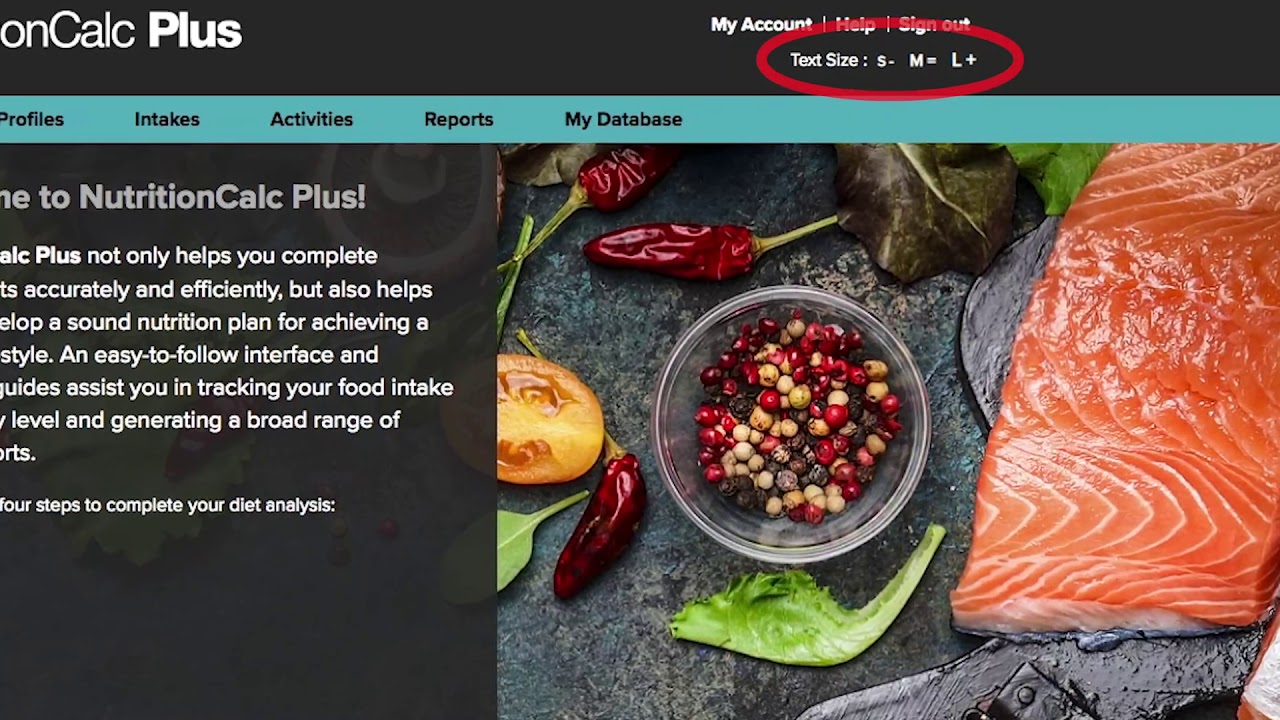This screenshot has width=1280, height=720.
Task: Sign out of NutritionCalc Plus
Action: pos(934,24)
